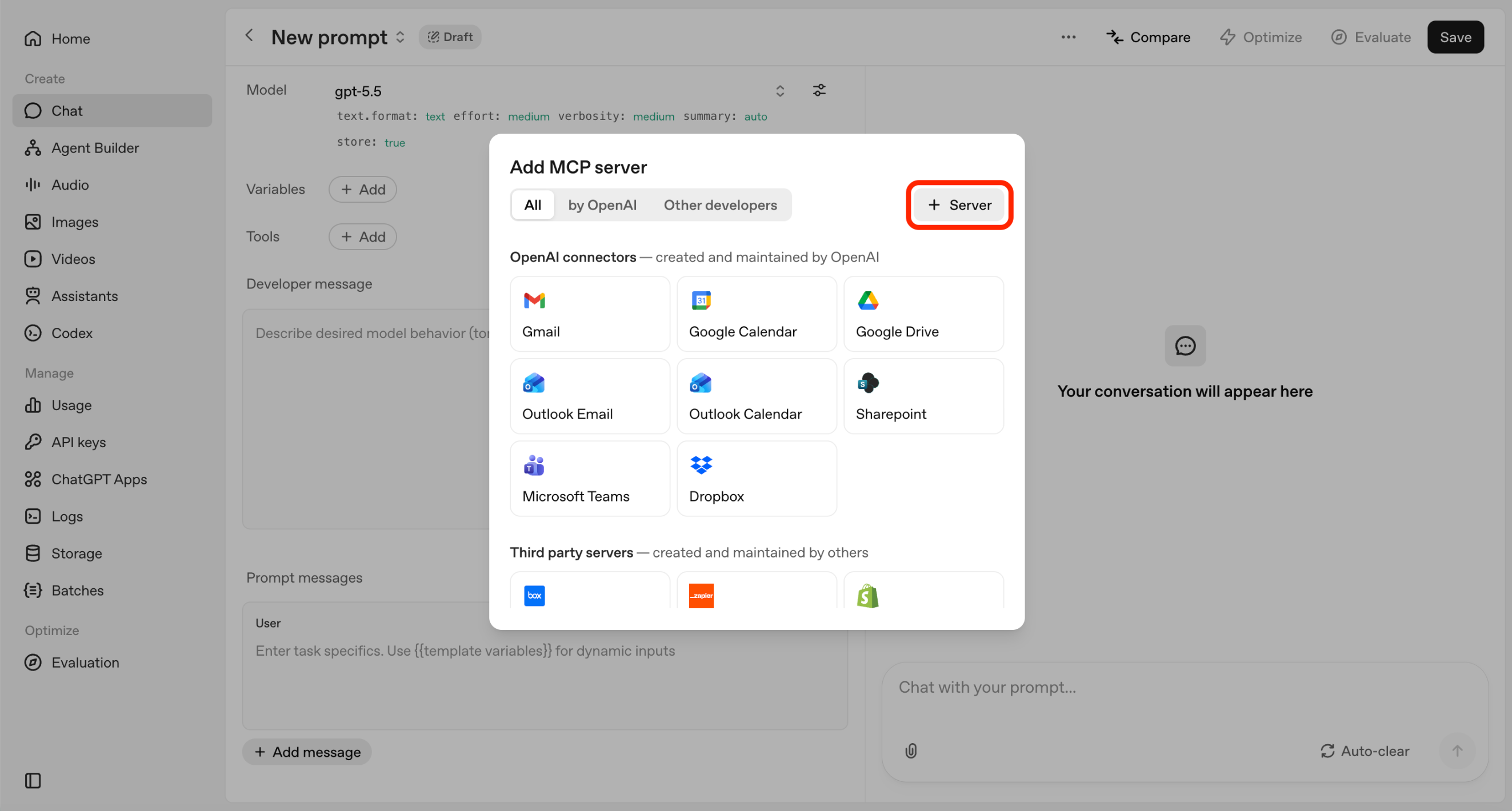Pick the Google Drive connector
Screen dimensions: 1512x811
(x=923, y=314)
